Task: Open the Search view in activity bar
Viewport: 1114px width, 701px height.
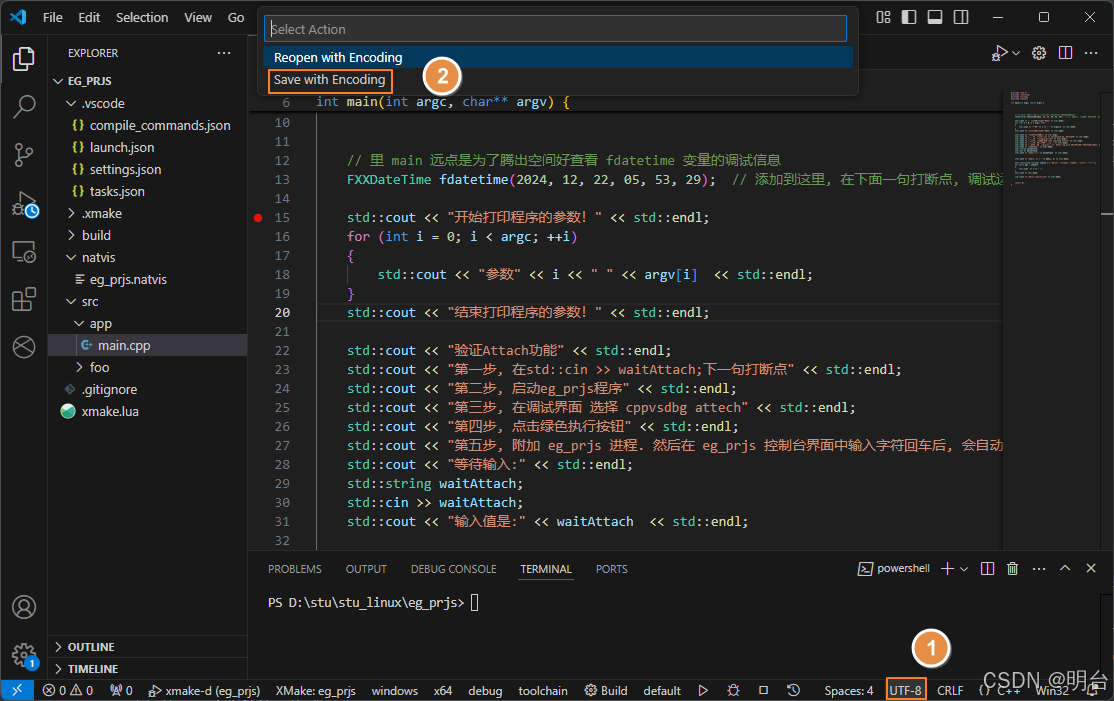Action: pos(23,107)
